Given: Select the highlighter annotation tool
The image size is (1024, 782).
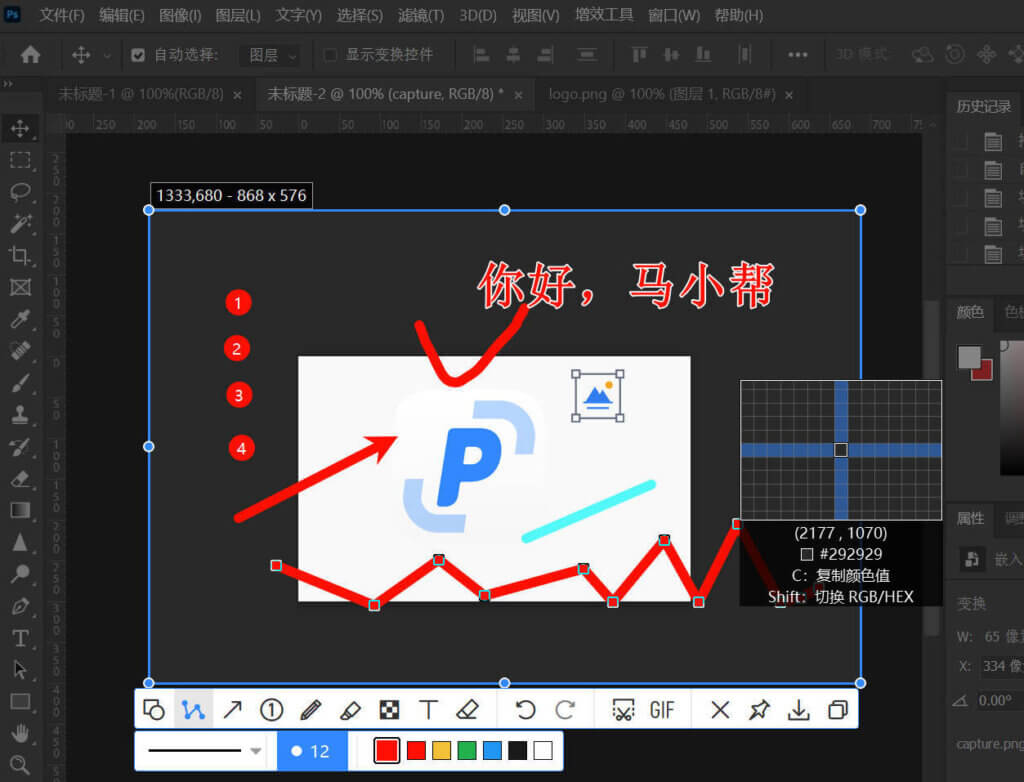Looking at the screenshot, I should [350, 710].
